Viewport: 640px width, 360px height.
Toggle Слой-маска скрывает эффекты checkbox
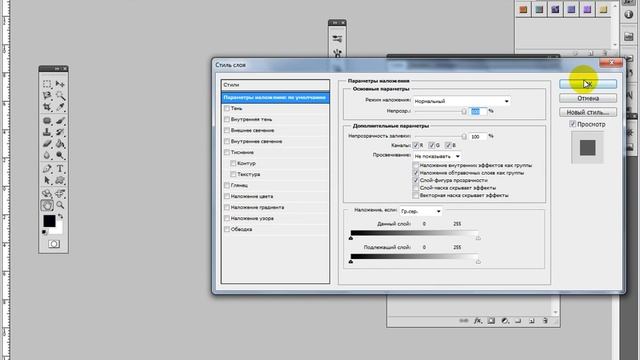point(416,188)
